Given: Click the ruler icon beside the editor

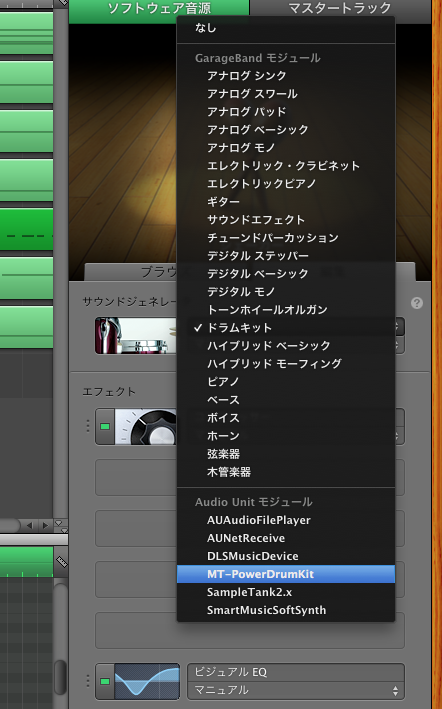Looking at the screenshot, I should click(61, 562).
